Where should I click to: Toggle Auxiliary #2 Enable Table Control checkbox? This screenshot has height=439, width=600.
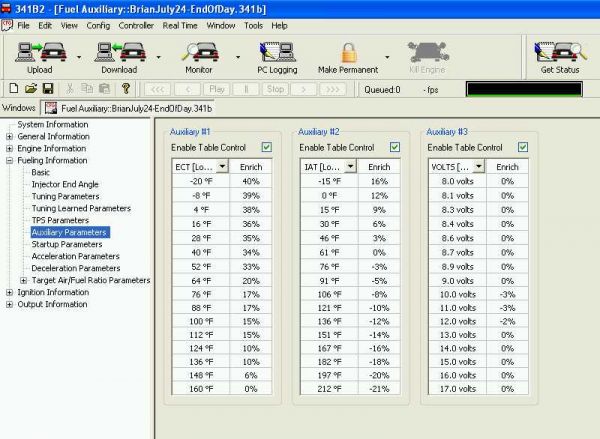point(394,147)
